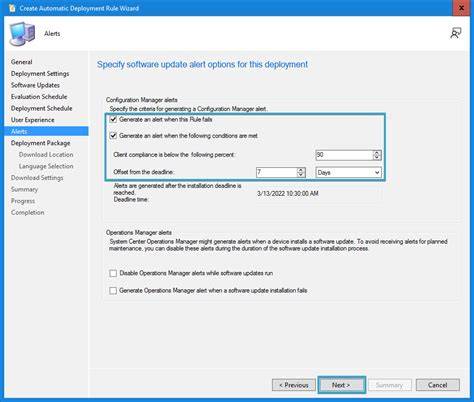Go to the General wizard page
Screen dimensions: 474x402
pos(22,62)
